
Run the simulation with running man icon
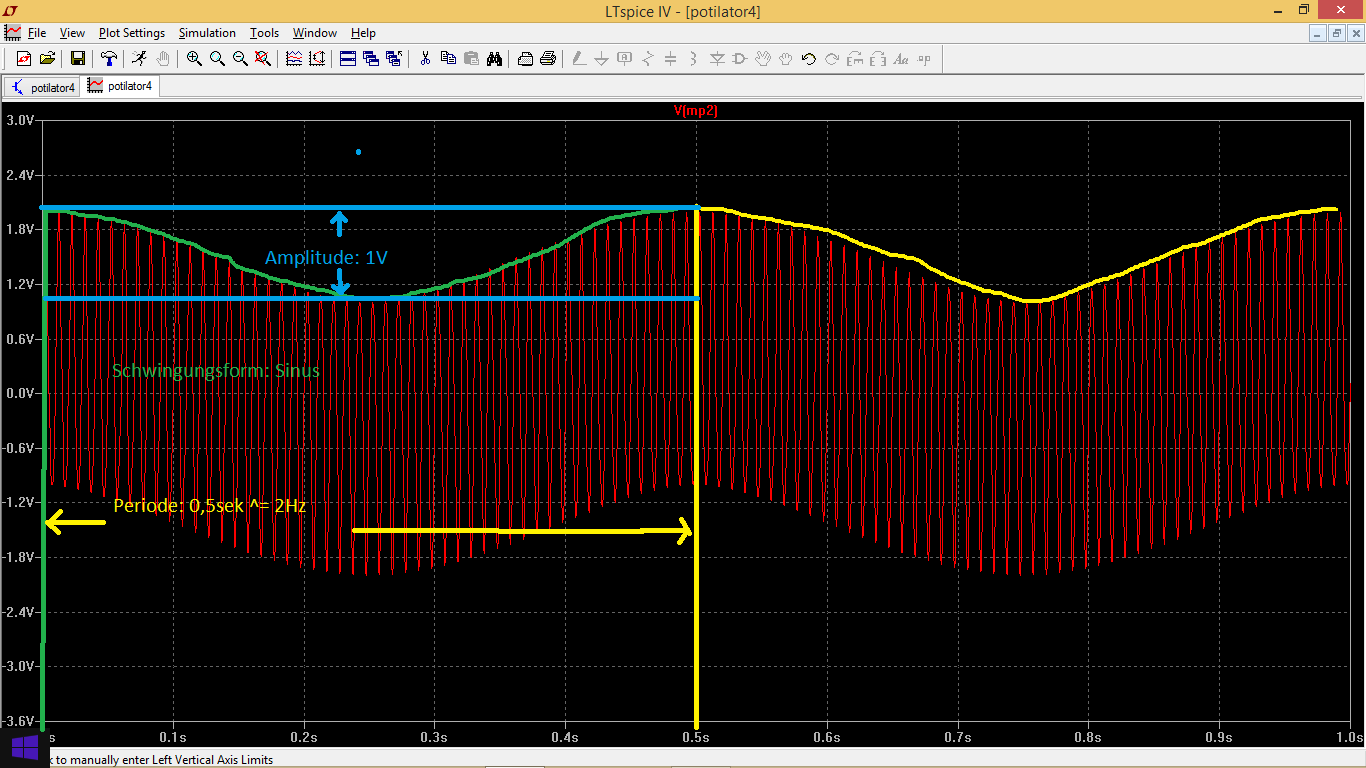point(140,59)
